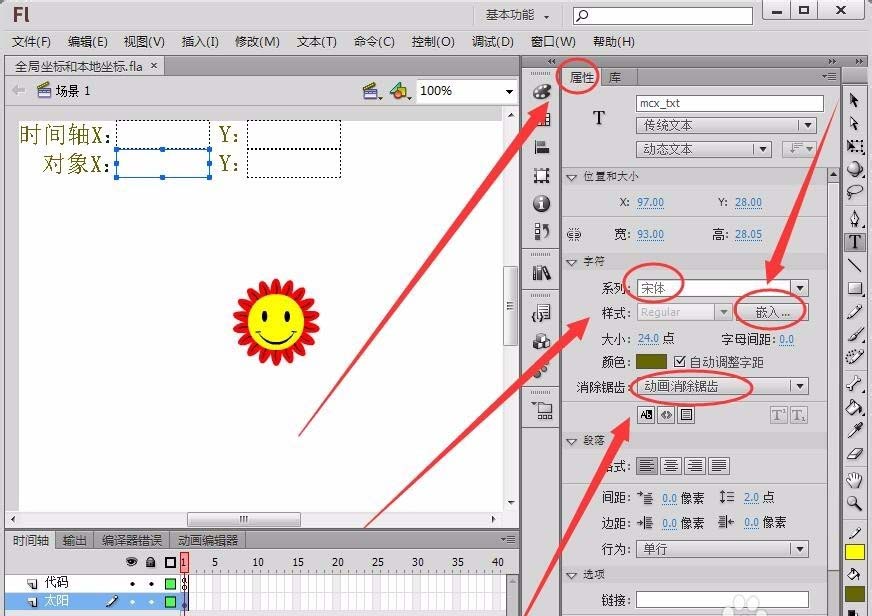Open the text type dropdown 动态文本
872x616 pixels.
[703, 149]
